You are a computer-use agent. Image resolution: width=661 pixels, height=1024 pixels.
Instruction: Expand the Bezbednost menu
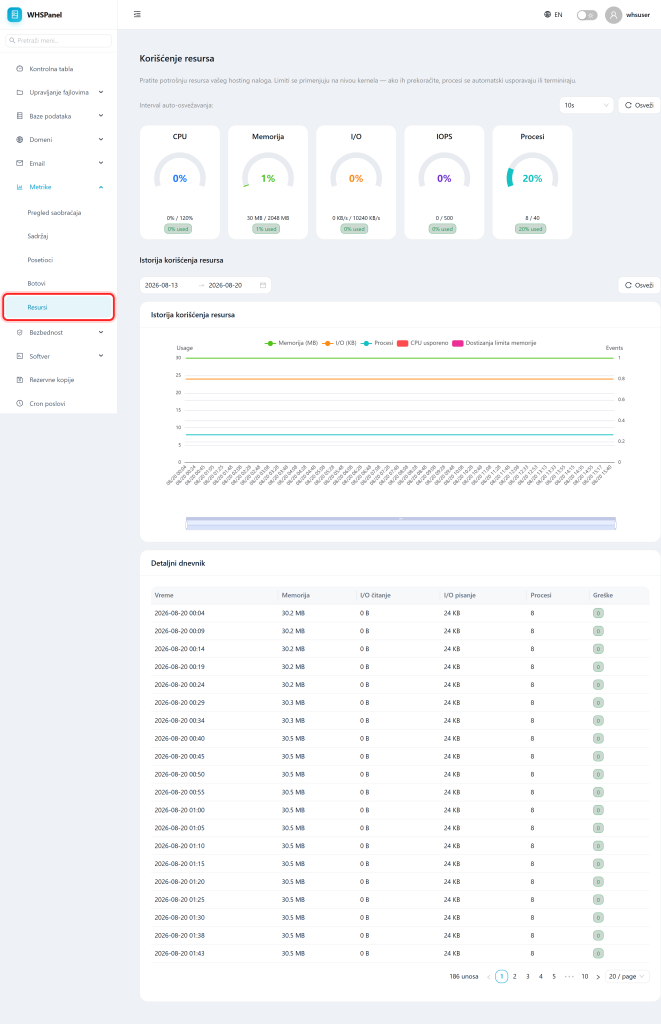click(x=59, y=332)
